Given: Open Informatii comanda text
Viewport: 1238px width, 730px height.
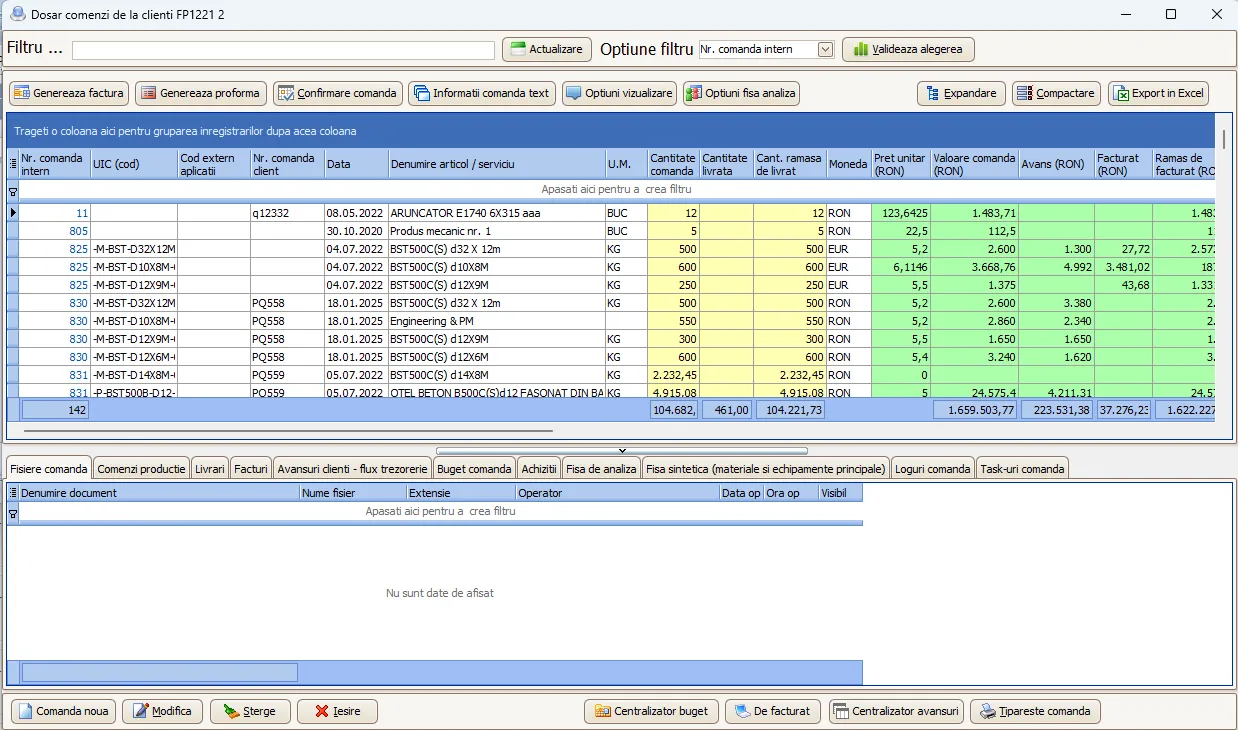Looking at the screenshot, I should (x=482, y=93).
